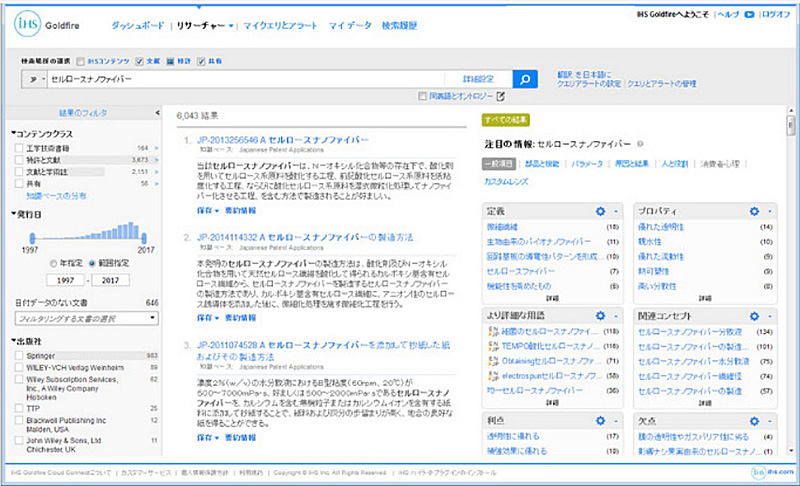Open result JP-2014114332 A title link

point(305,237)
